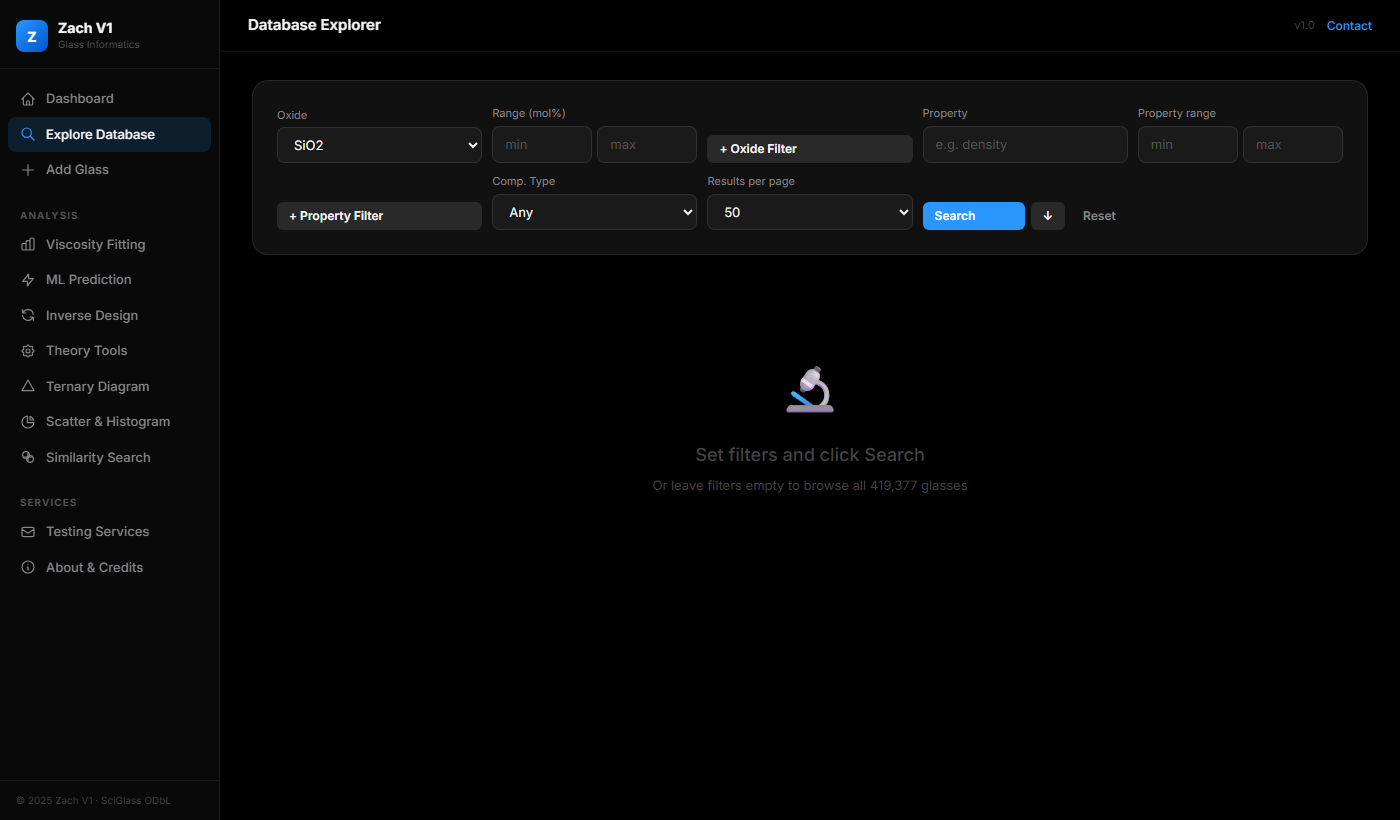
Task: Click 'Set filters and click Search' text
Action: [810, 455]
